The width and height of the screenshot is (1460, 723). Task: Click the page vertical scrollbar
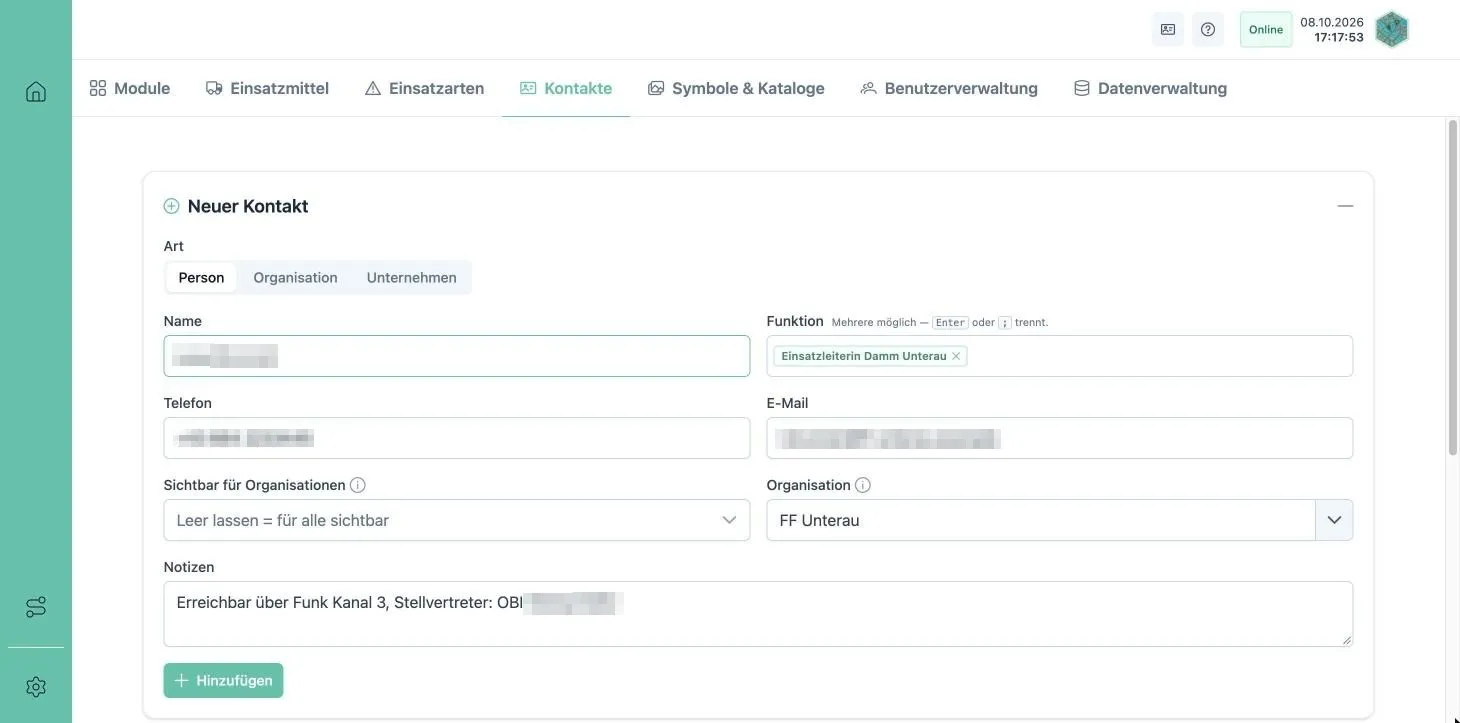click(x=1453, y=290)
